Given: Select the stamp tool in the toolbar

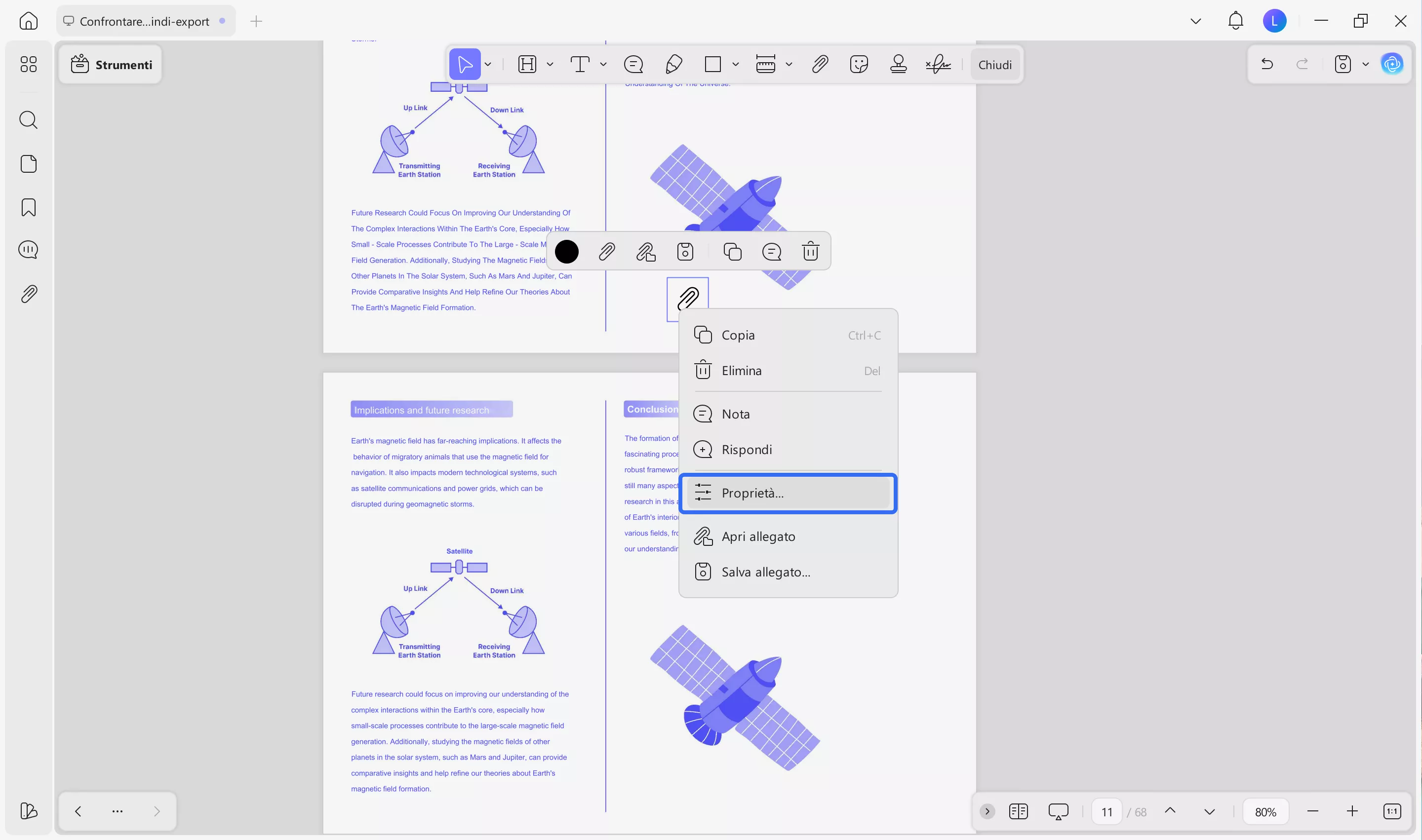Looking at the screenshot, I should (x=898, y=64).
